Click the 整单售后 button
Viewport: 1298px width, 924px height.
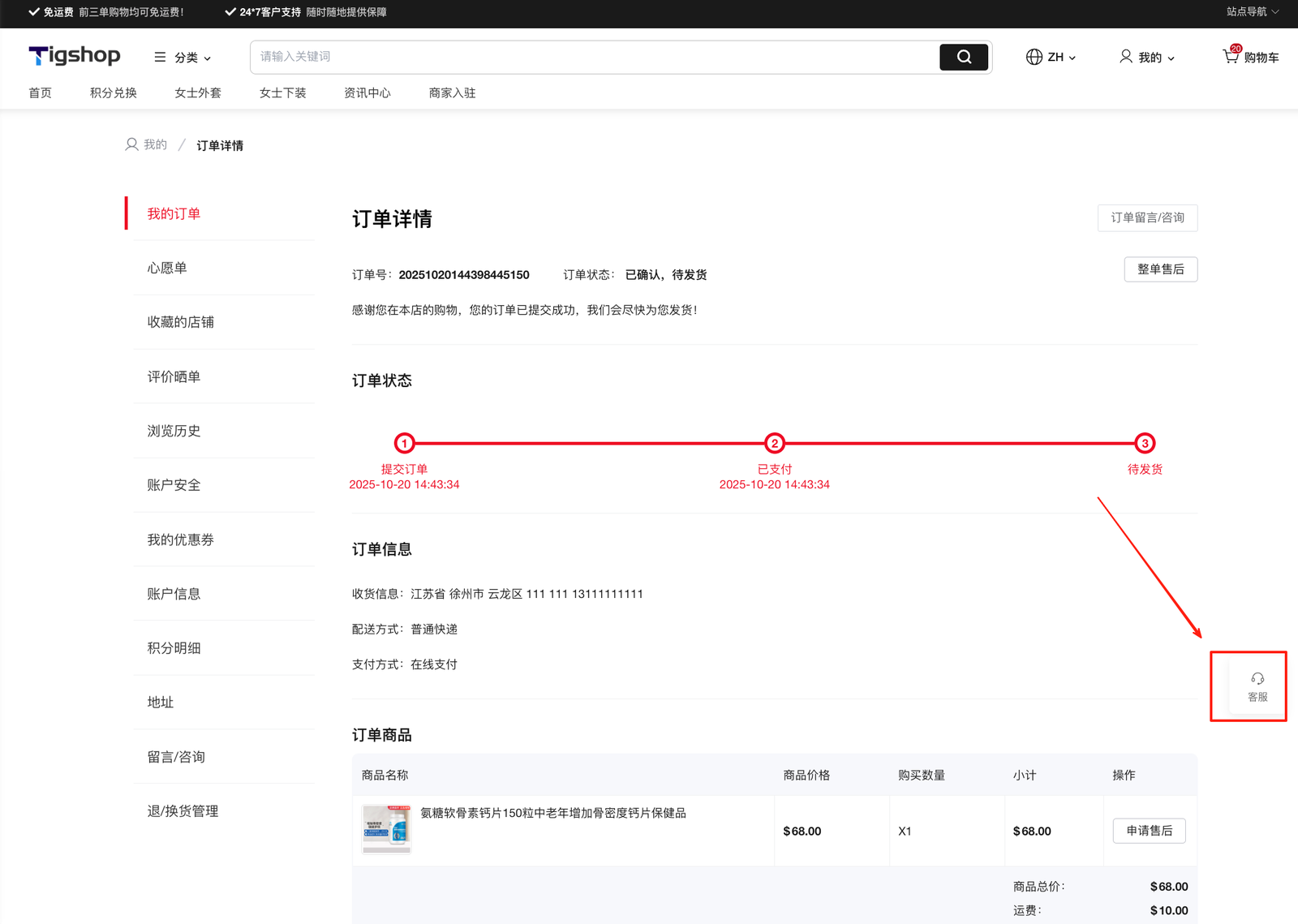tap(1160, 269)
